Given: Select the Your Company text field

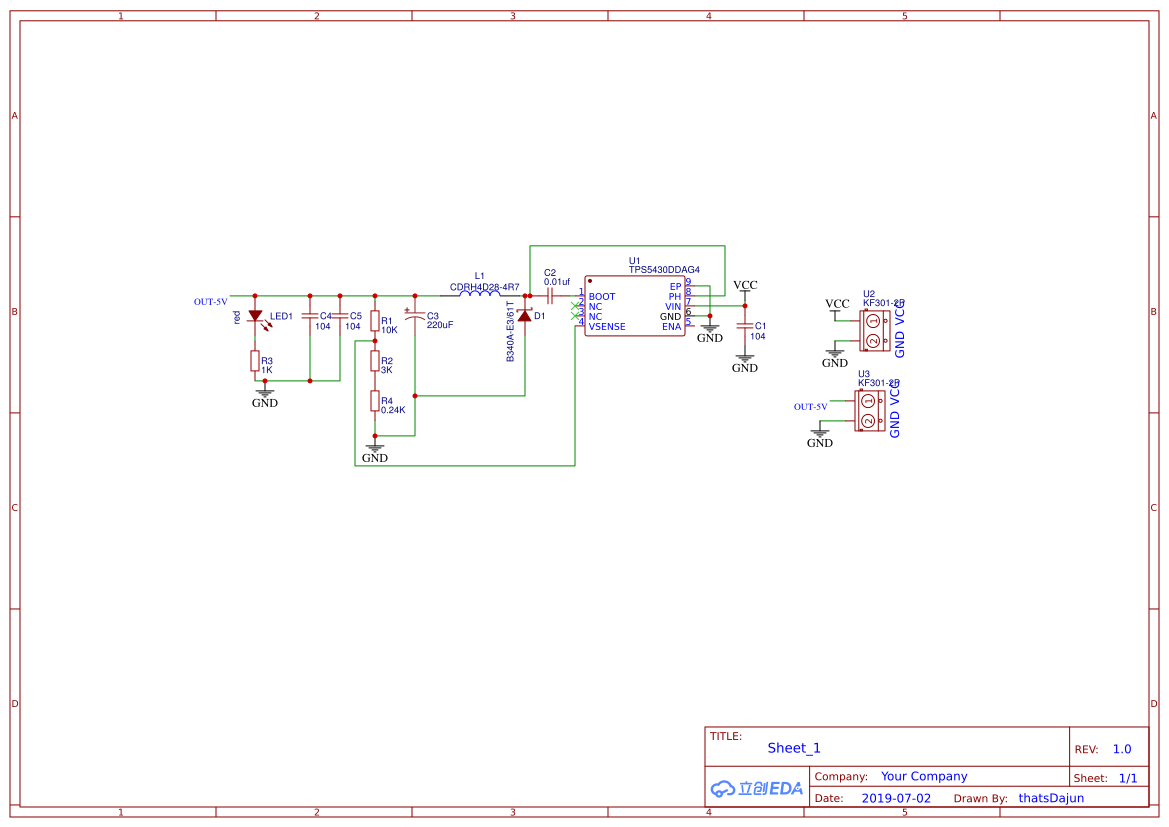Looking at the screenshot, I should 924,776.
